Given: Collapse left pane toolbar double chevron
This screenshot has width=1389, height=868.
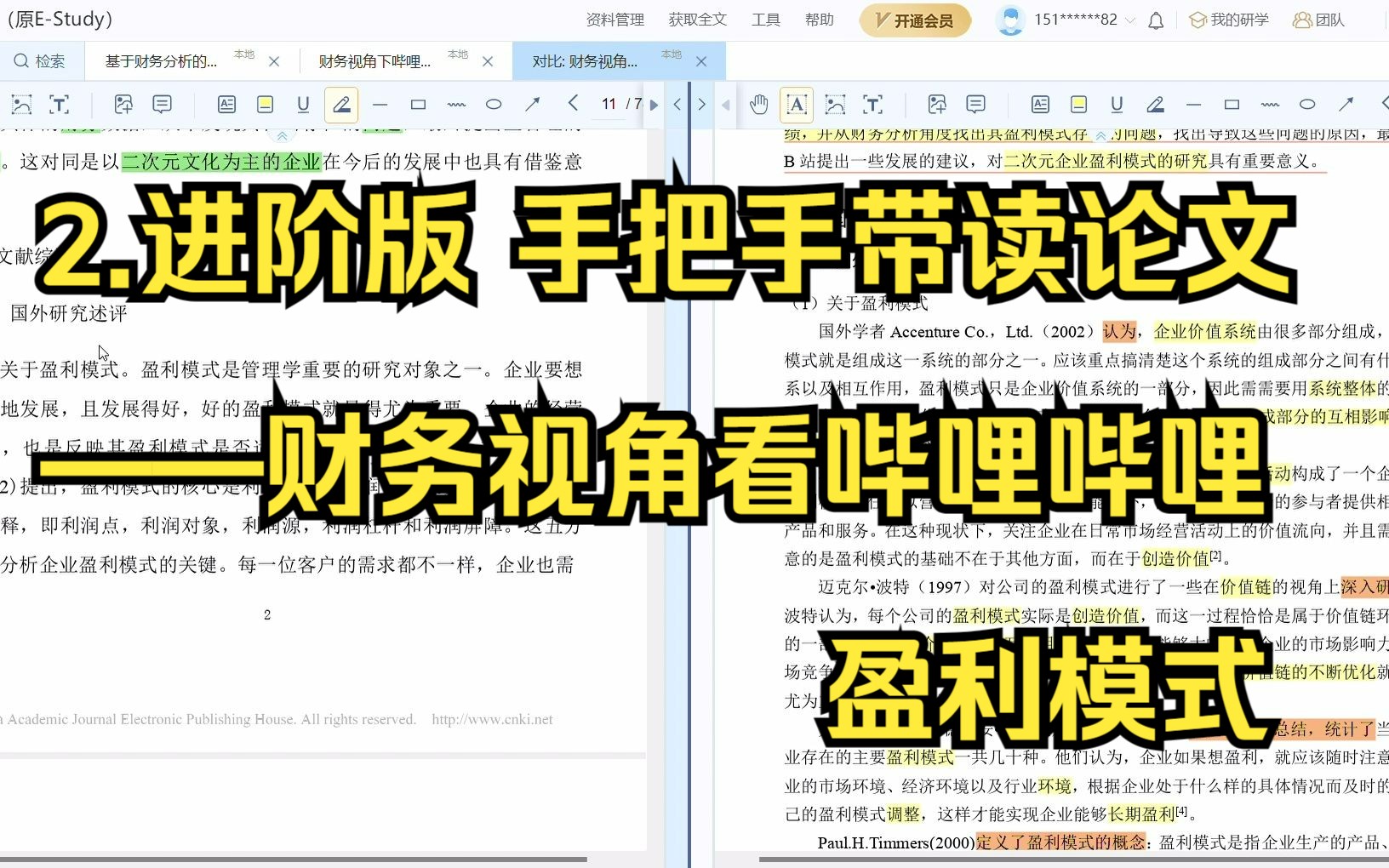Looking at the screenshot, I should [282, 135].
